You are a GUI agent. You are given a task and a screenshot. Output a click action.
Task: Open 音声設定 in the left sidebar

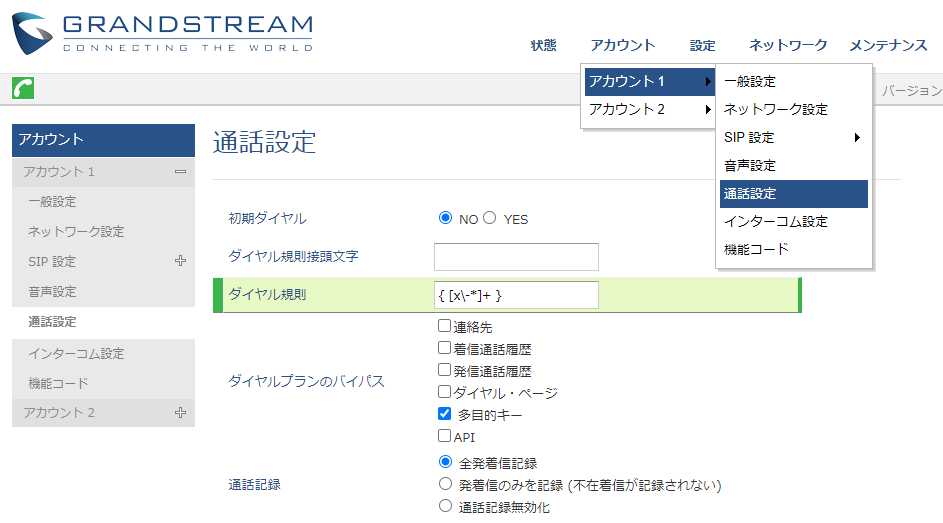(x=52, y=292)
